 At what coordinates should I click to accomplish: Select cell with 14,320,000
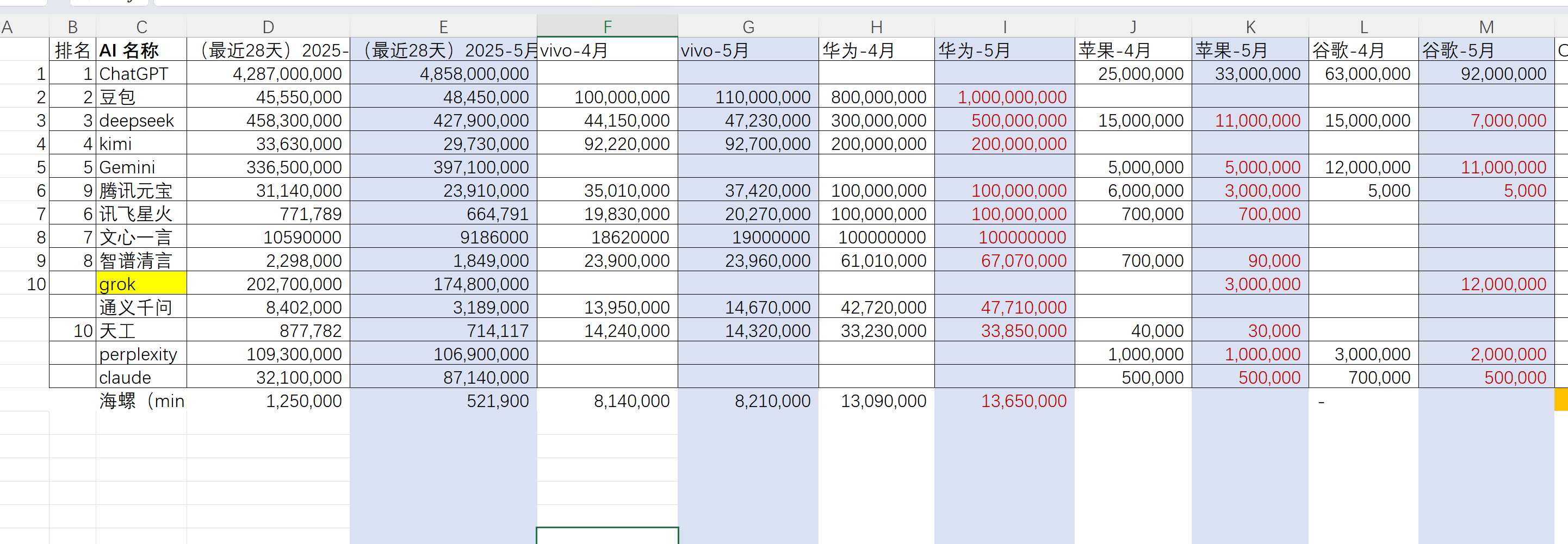[748, 330]
